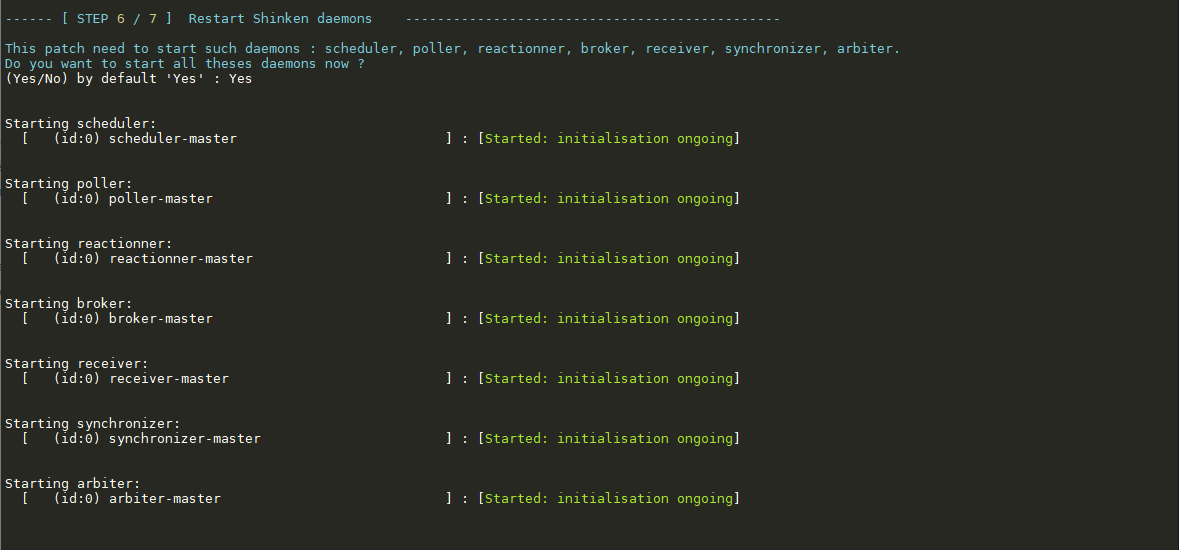Click the "Starting poller:" line
This screenshot has height=550, width=1179.
68,184
